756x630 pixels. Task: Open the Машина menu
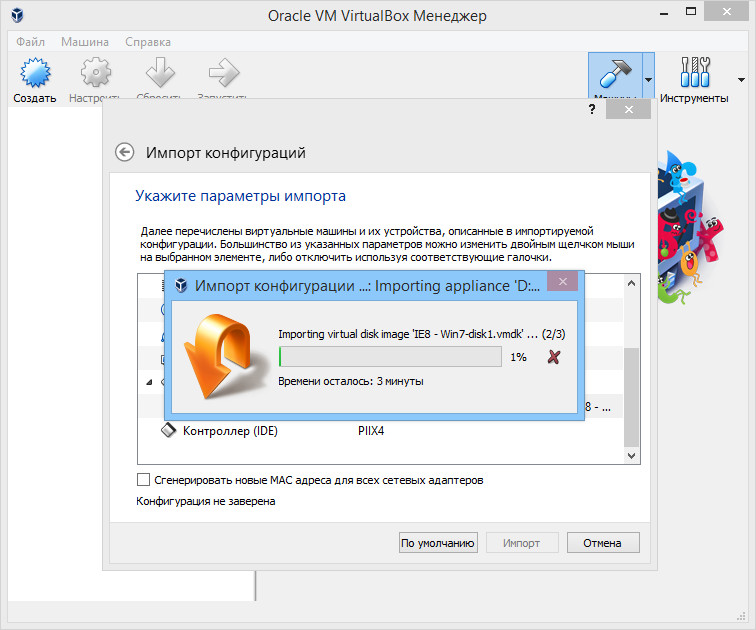tap(85, 42)
